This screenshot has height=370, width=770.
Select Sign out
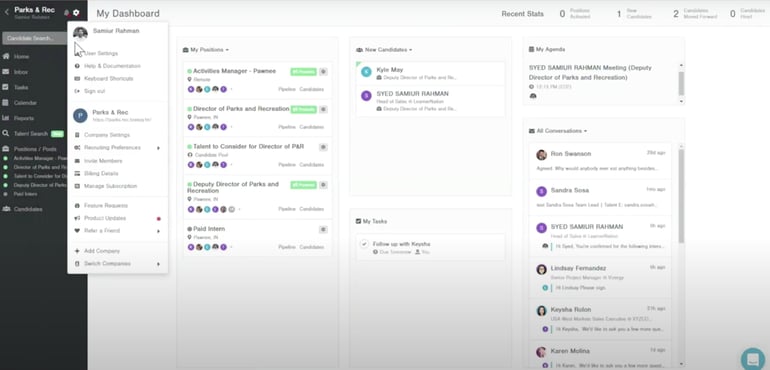click(x=94, y=91)
